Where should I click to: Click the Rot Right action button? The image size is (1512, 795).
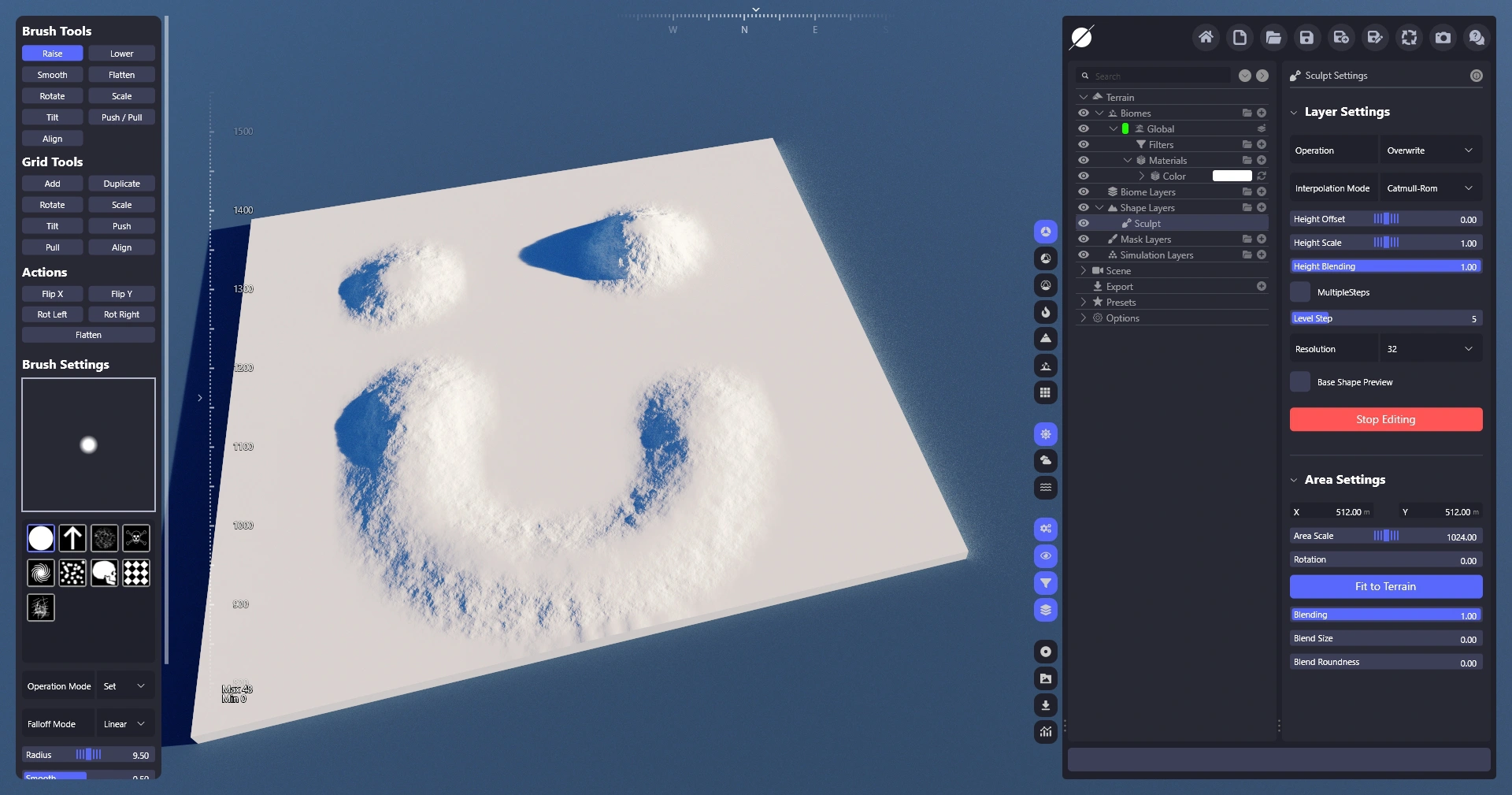tap(121, 314)
